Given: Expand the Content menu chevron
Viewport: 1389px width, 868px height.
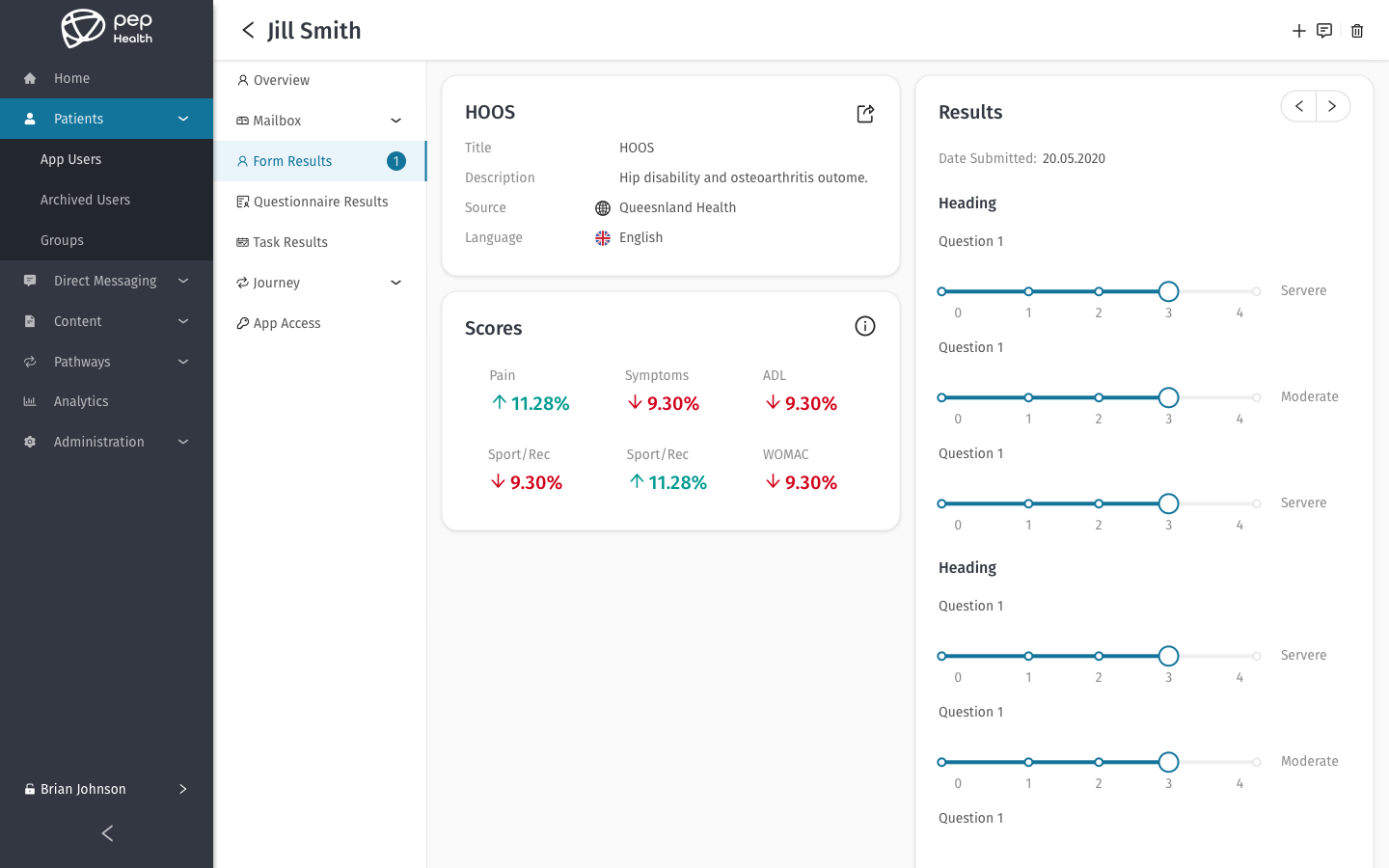Looking at the screenshot, I should (x=183, y=321).
